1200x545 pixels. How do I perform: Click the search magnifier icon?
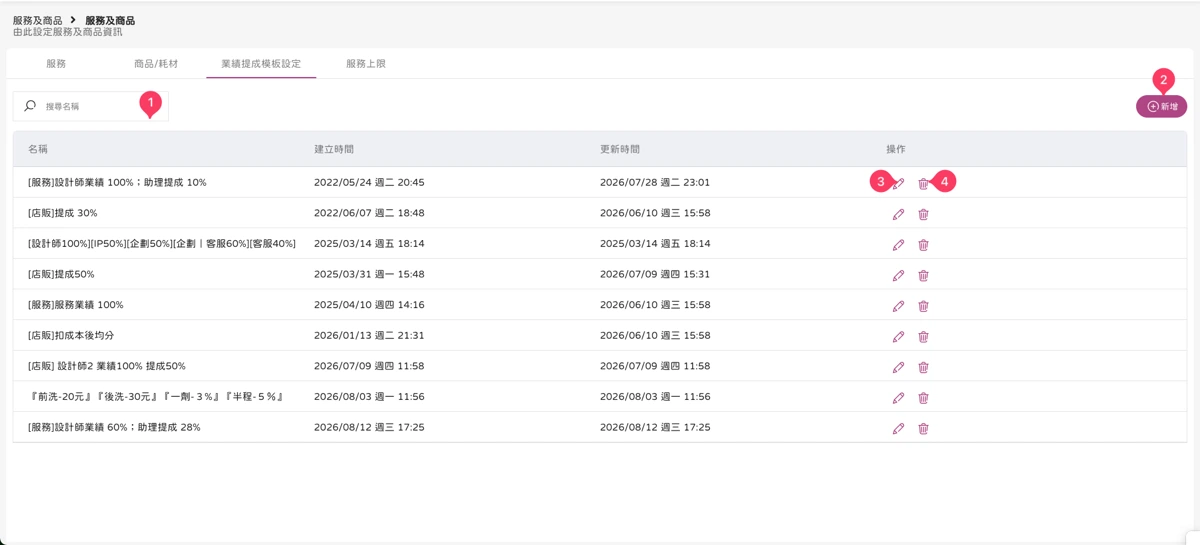[30, 106]
